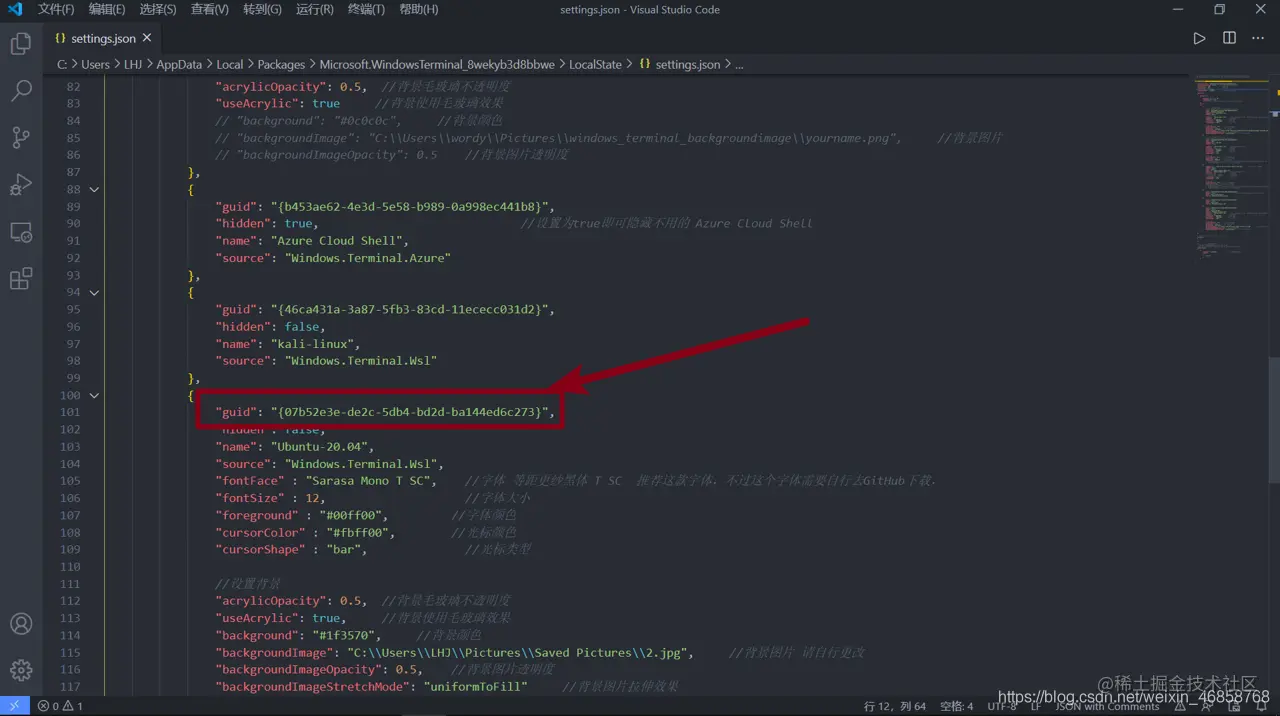Click the remote window status icon
This screenshot has height=716, width=1280.
point(15,706)
